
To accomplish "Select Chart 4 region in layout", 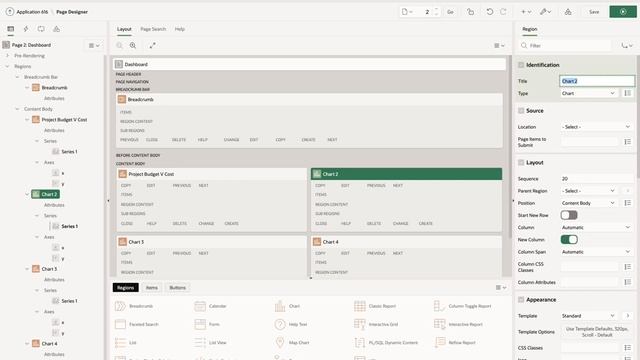I will (406, 242).
